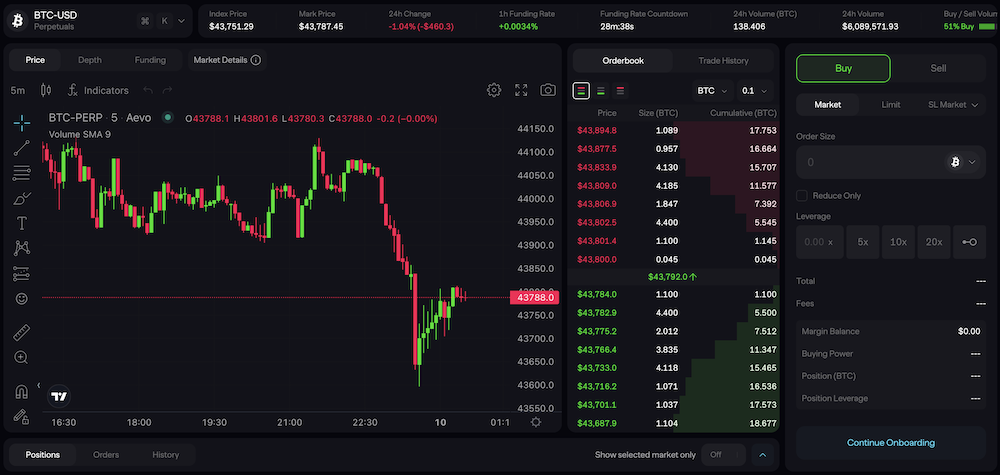Open the forecasting and measurement tools
The width and height of the screenshot is (1000, 475).
(22, 274)
